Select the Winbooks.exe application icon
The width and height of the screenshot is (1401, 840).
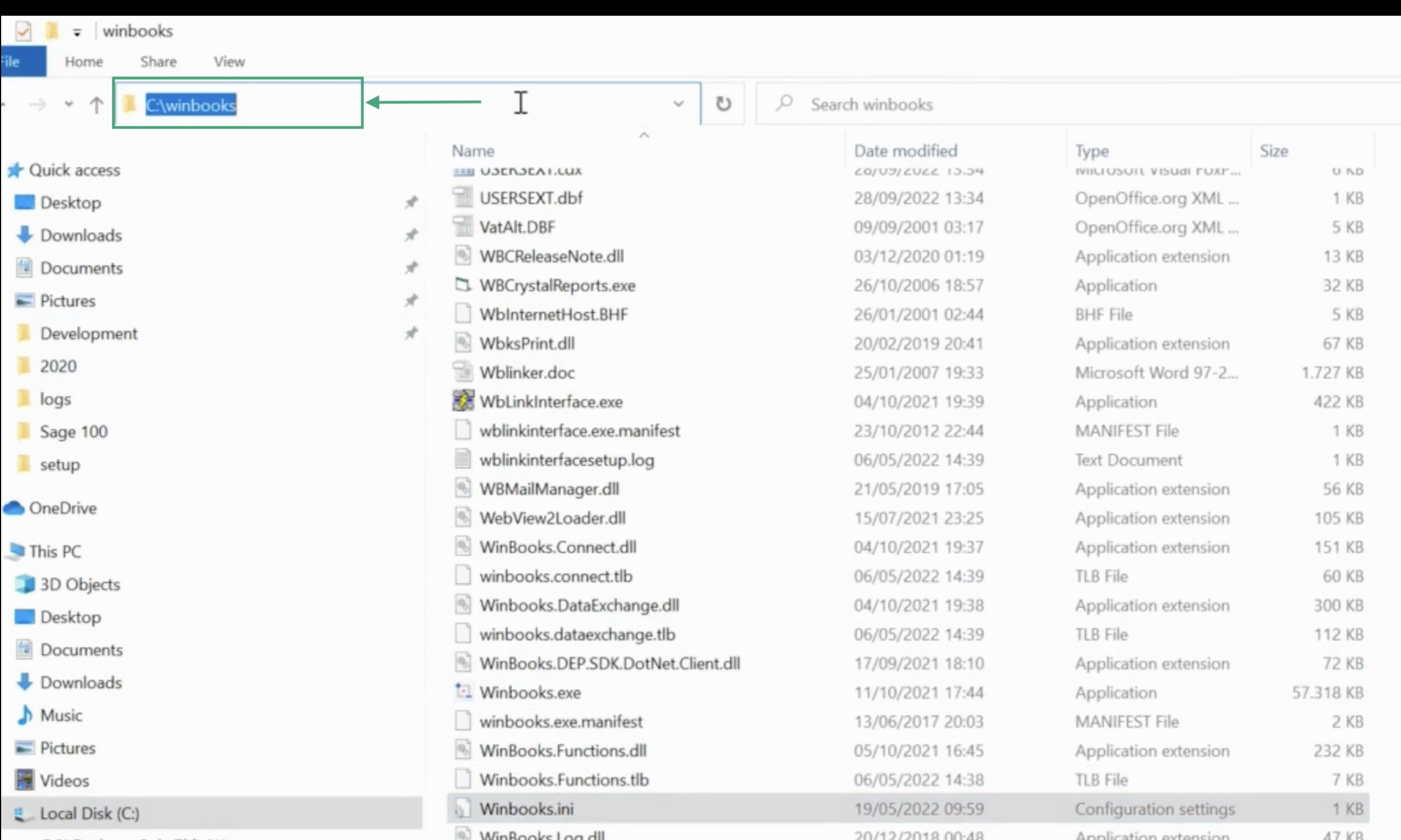[x=463, y=692]
